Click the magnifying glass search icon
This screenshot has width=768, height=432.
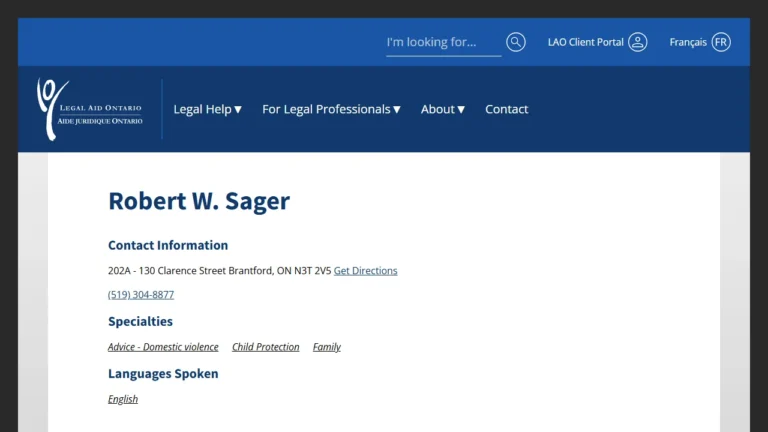point(516,42)
